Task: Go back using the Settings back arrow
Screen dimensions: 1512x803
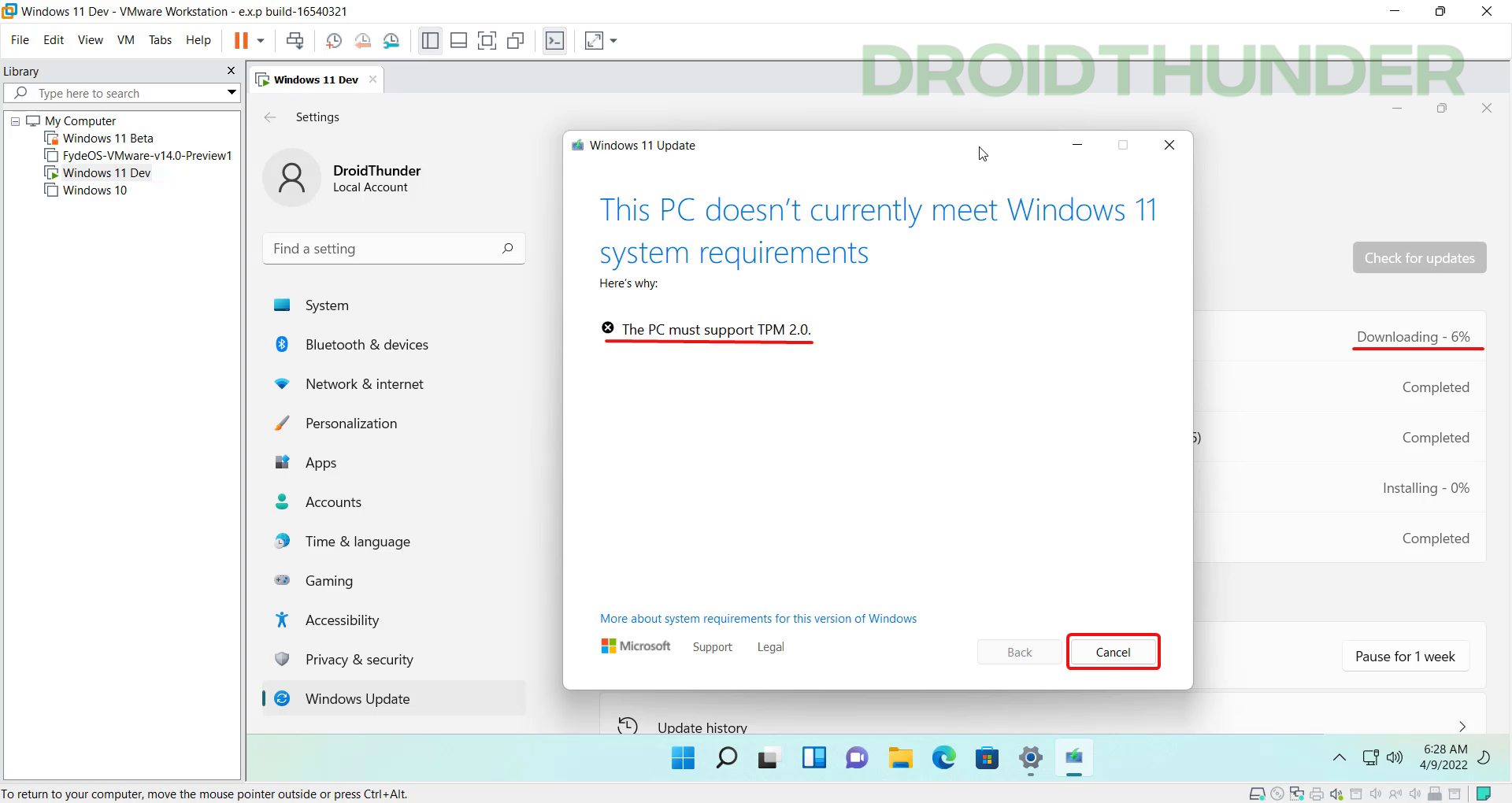Action: point(270,117)
